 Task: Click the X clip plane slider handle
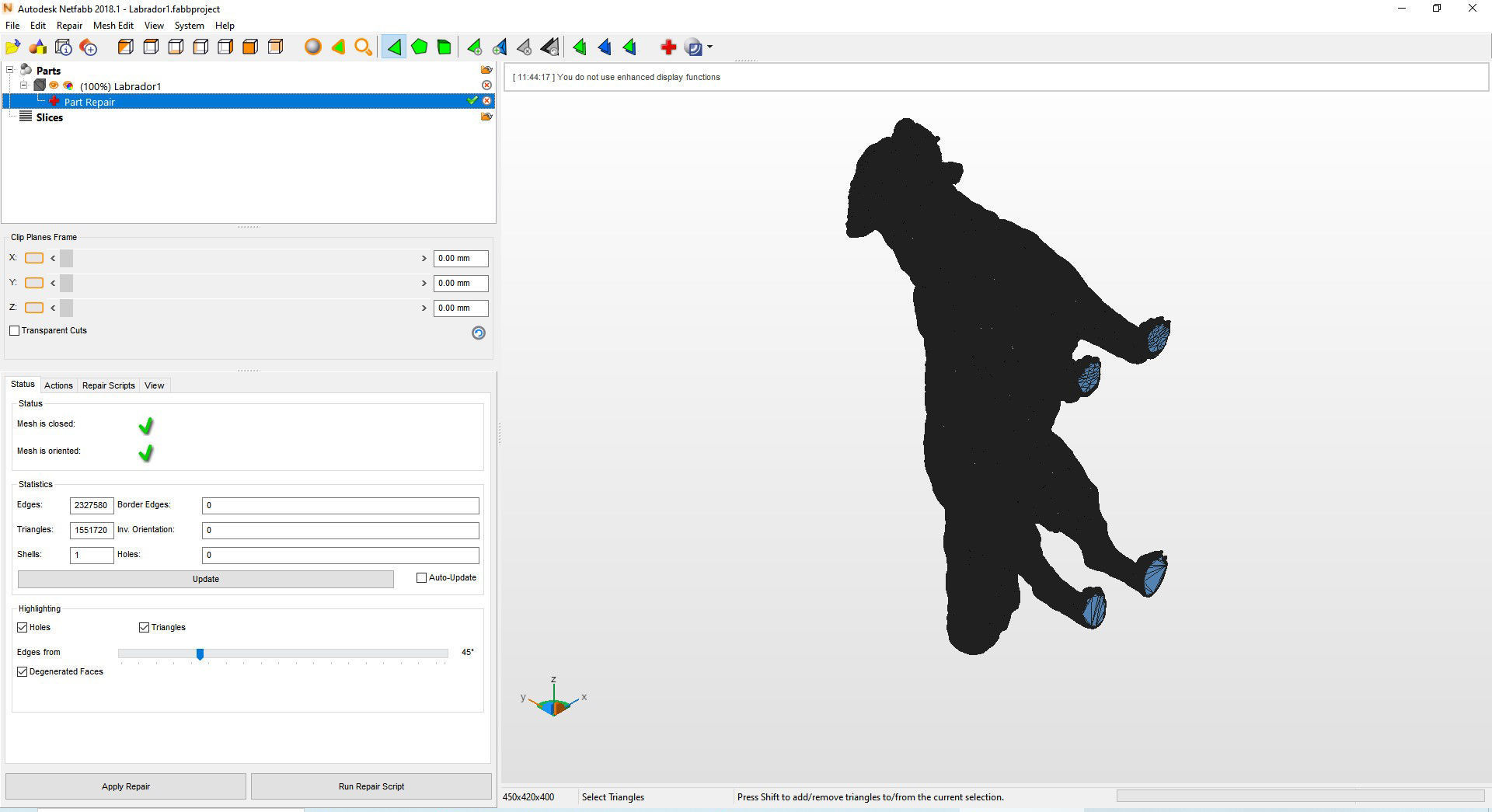point(66,259)
